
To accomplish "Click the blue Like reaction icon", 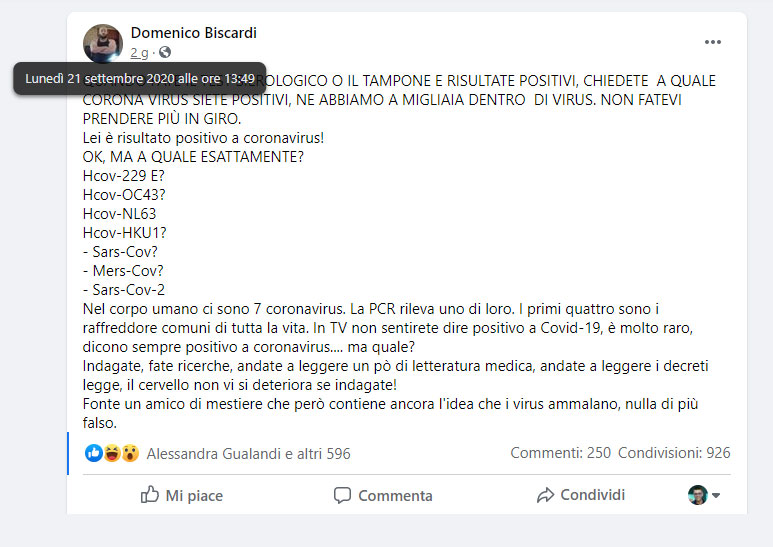I will [94, 453].
